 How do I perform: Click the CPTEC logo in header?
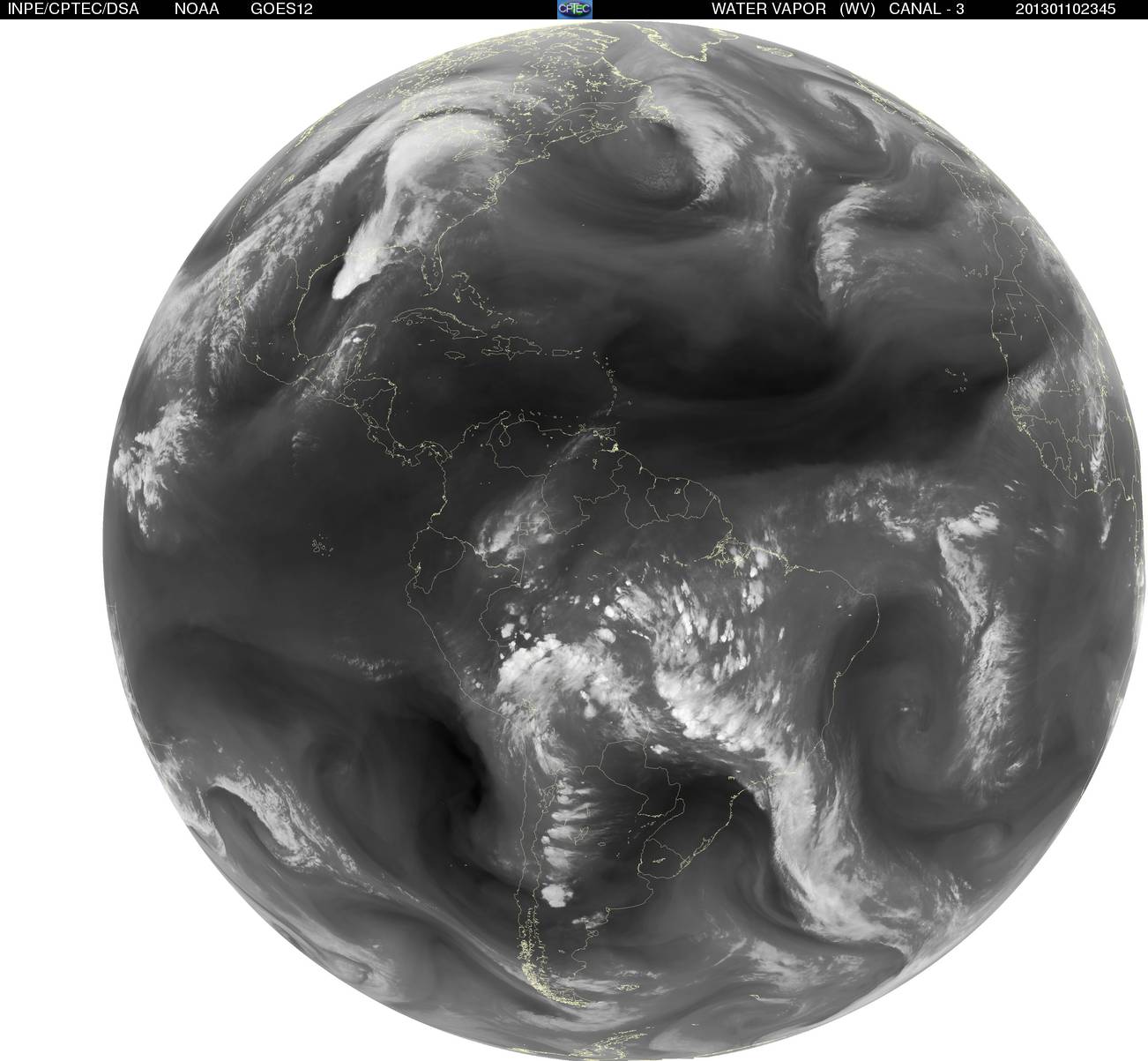click(x=575, y=9)
